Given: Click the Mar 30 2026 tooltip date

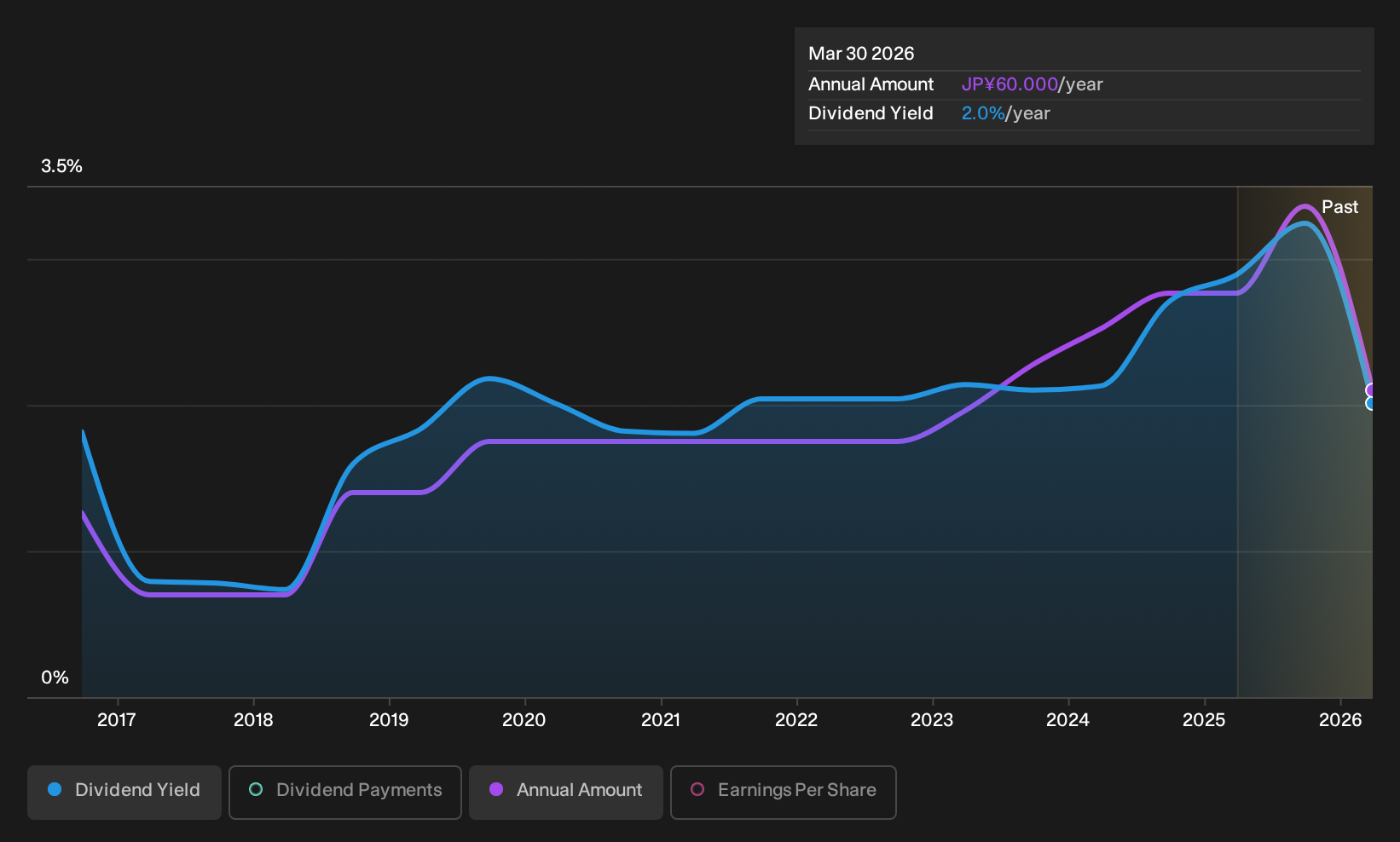Looking at the screenshot, I should pyautogui.click(x=861, y=54).
